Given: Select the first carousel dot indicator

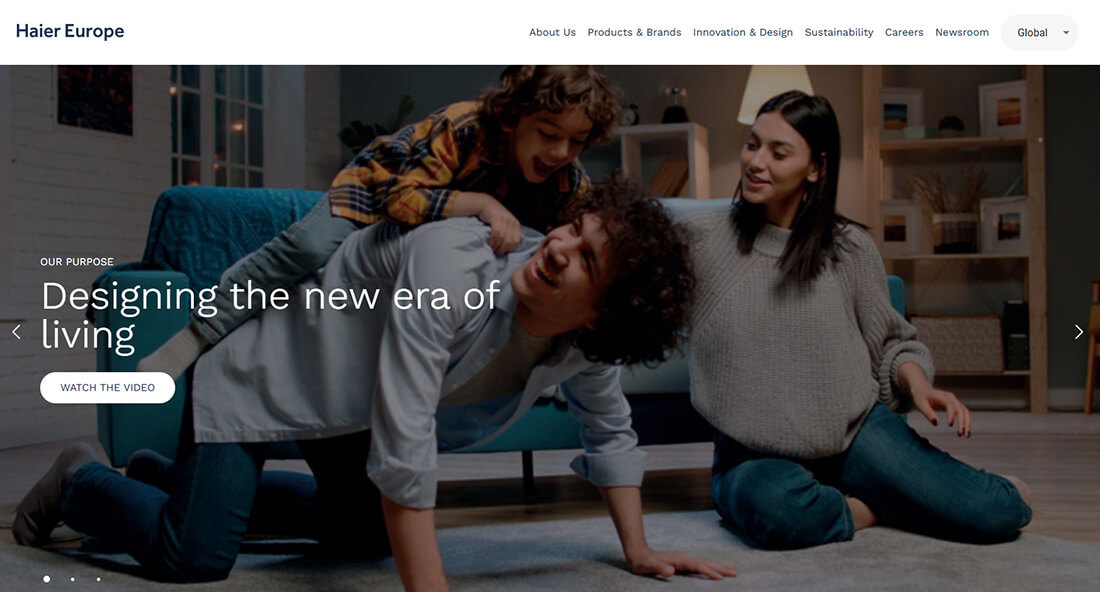Looking at the screenshot, I should click(x=46, y=579).
